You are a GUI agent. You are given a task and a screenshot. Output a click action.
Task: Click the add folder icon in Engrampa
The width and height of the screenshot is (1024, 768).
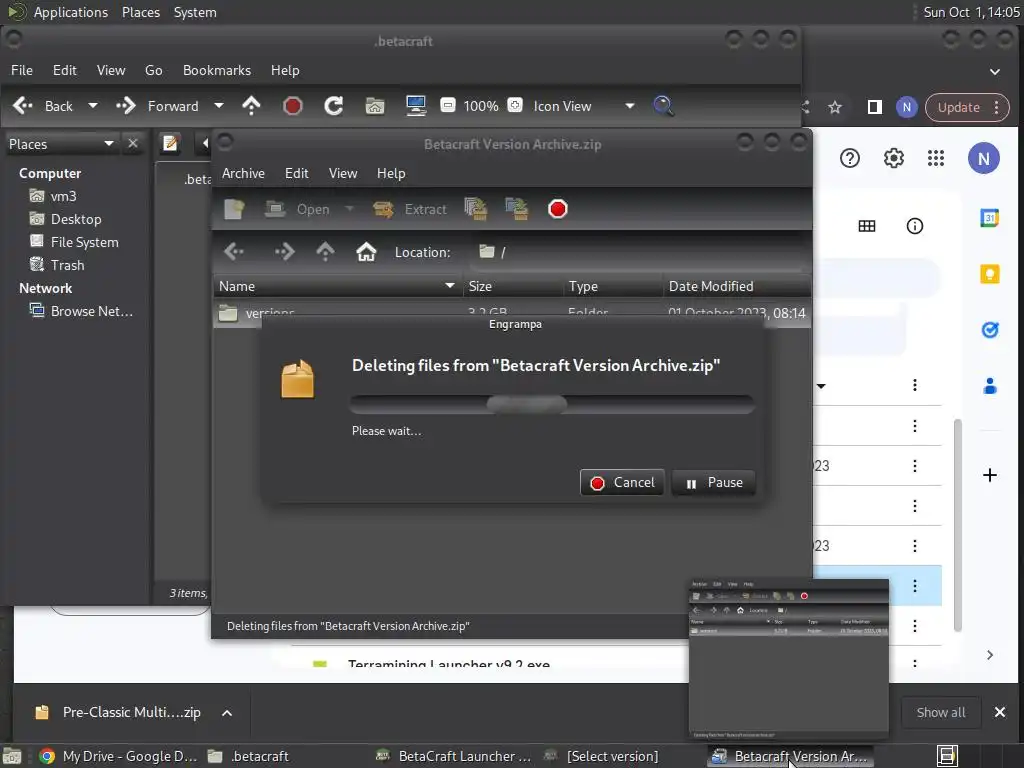pyautogui.click(x=517, y=209)
